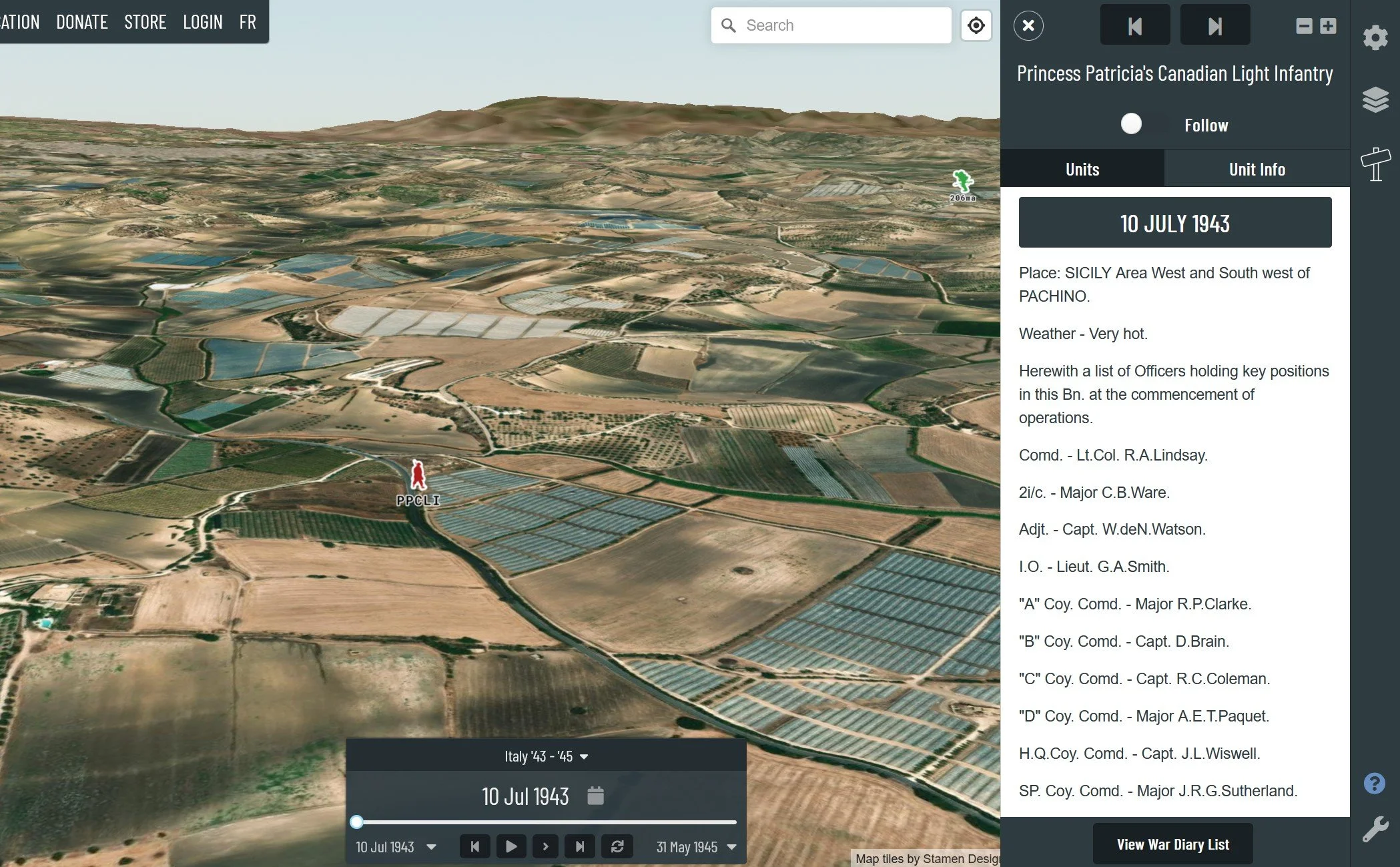This screenshot has width=1400, height=867.
Task: Switch to the Unit Info tab
Action: [1257, 169]
